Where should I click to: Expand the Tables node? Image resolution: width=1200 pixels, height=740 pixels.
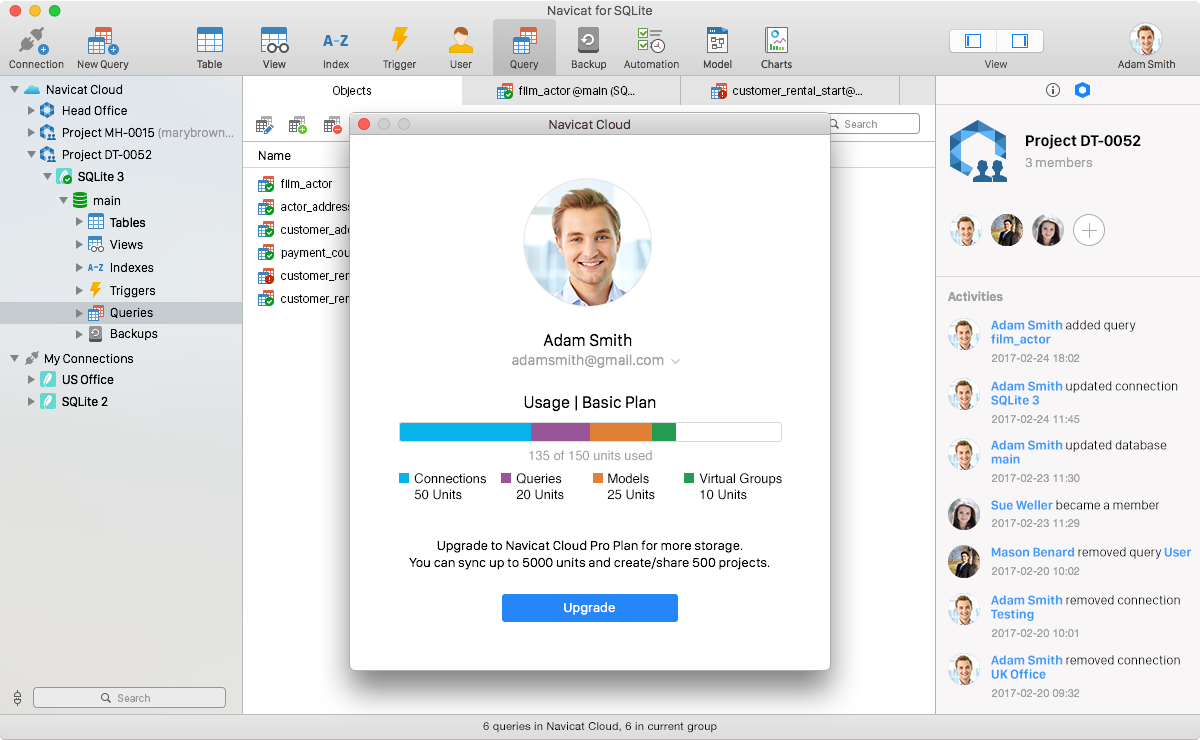[x=79, y=222]
